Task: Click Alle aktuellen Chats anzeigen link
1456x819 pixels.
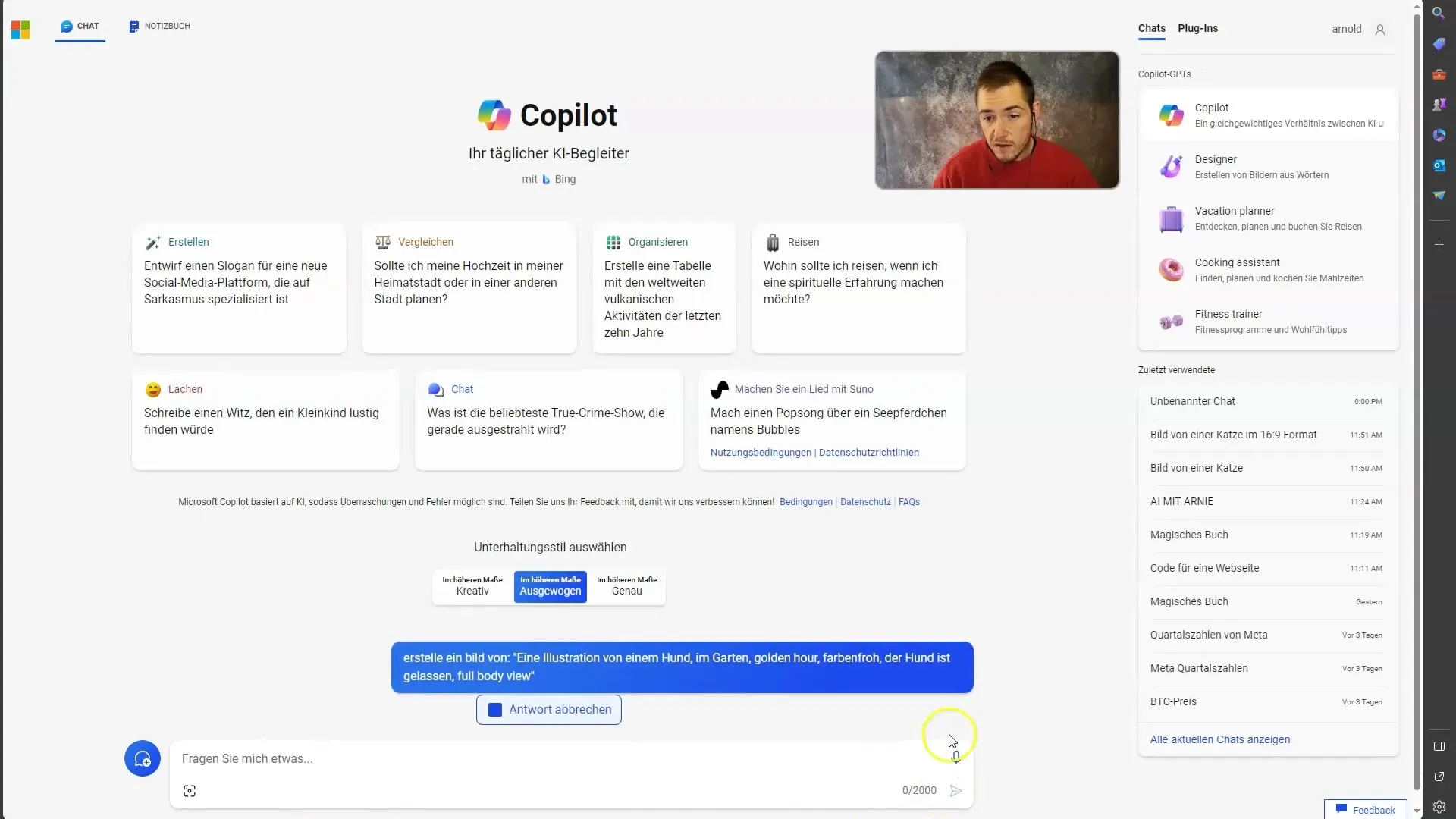Action: coord(1220,739)
